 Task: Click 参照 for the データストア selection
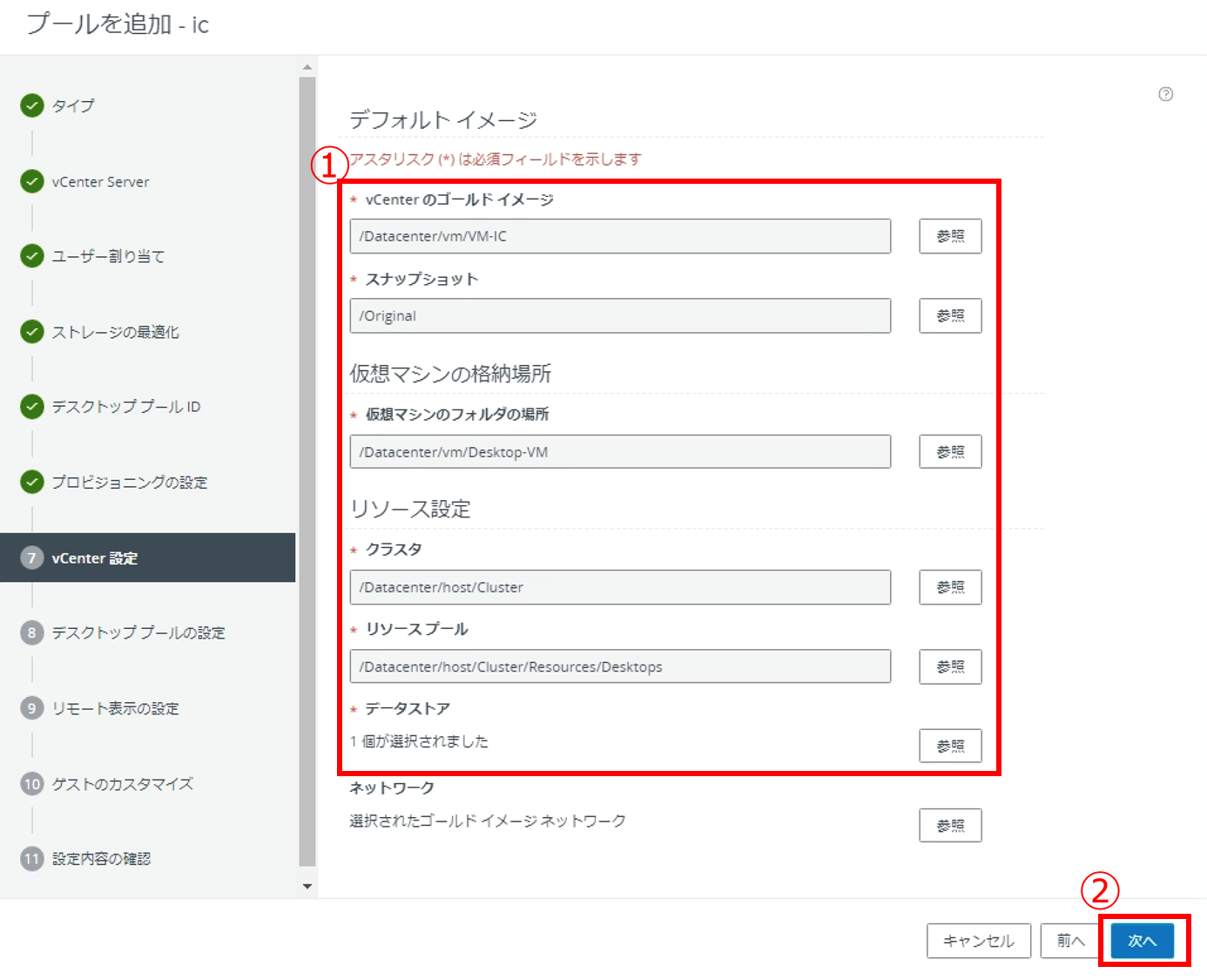tap(950, 746)
